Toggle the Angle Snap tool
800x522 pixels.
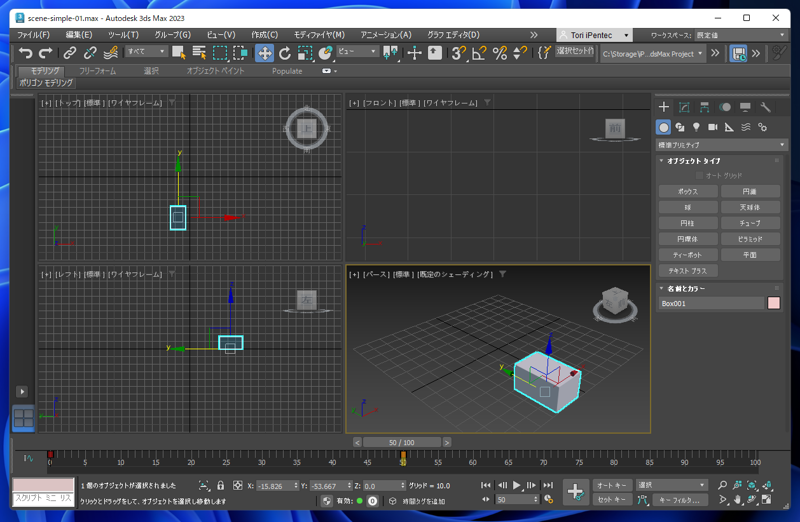click(x=479, y=53)
